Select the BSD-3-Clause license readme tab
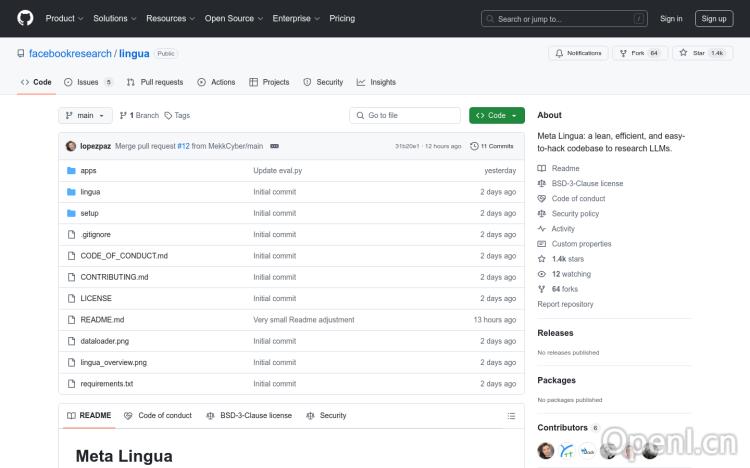750x468 pixels. 249,415
